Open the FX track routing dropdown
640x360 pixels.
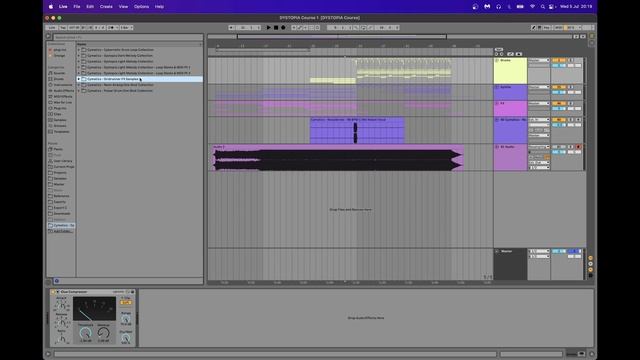coord(539,103)
